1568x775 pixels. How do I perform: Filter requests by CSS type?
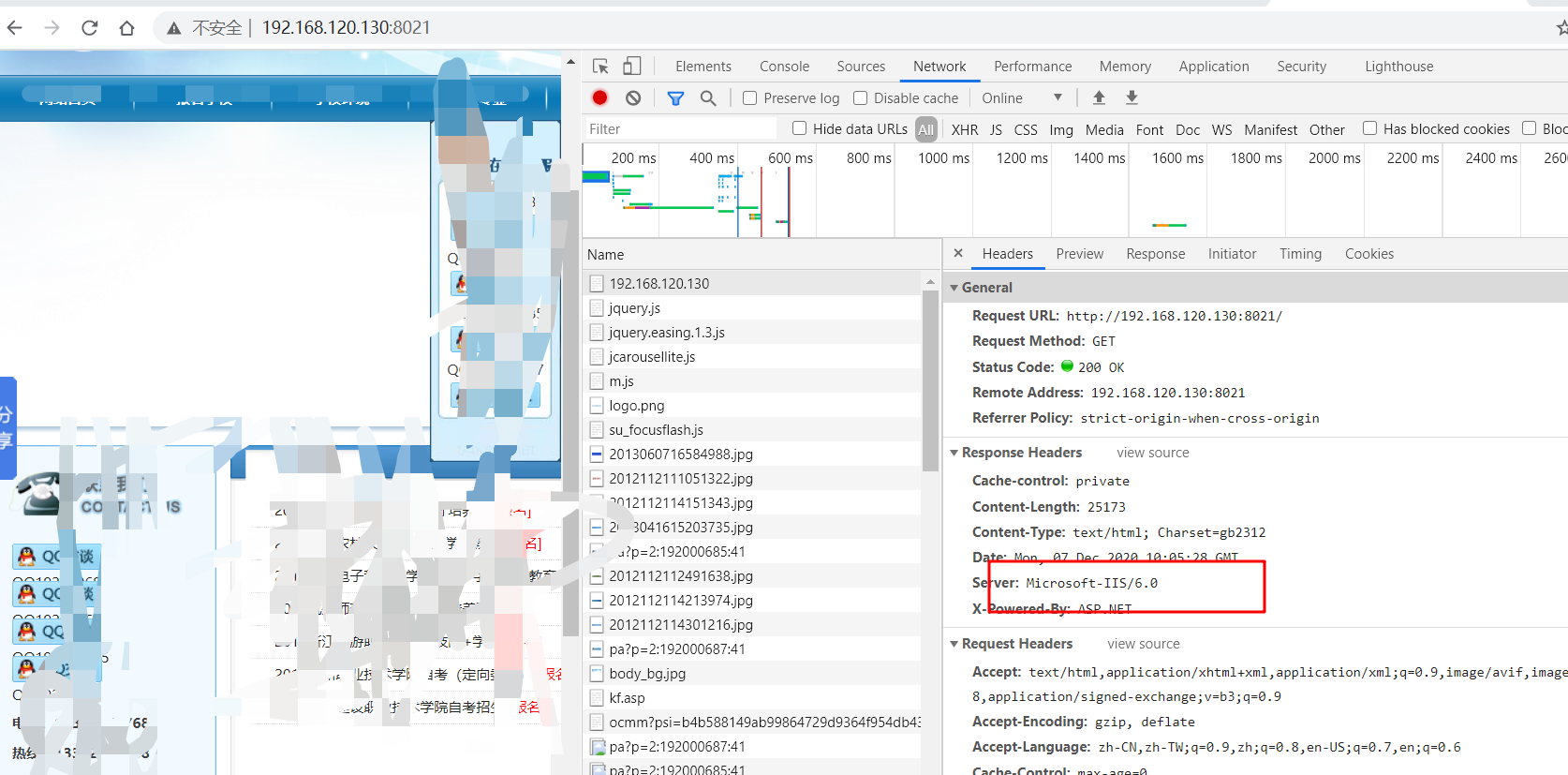(x=1026, y=129)
